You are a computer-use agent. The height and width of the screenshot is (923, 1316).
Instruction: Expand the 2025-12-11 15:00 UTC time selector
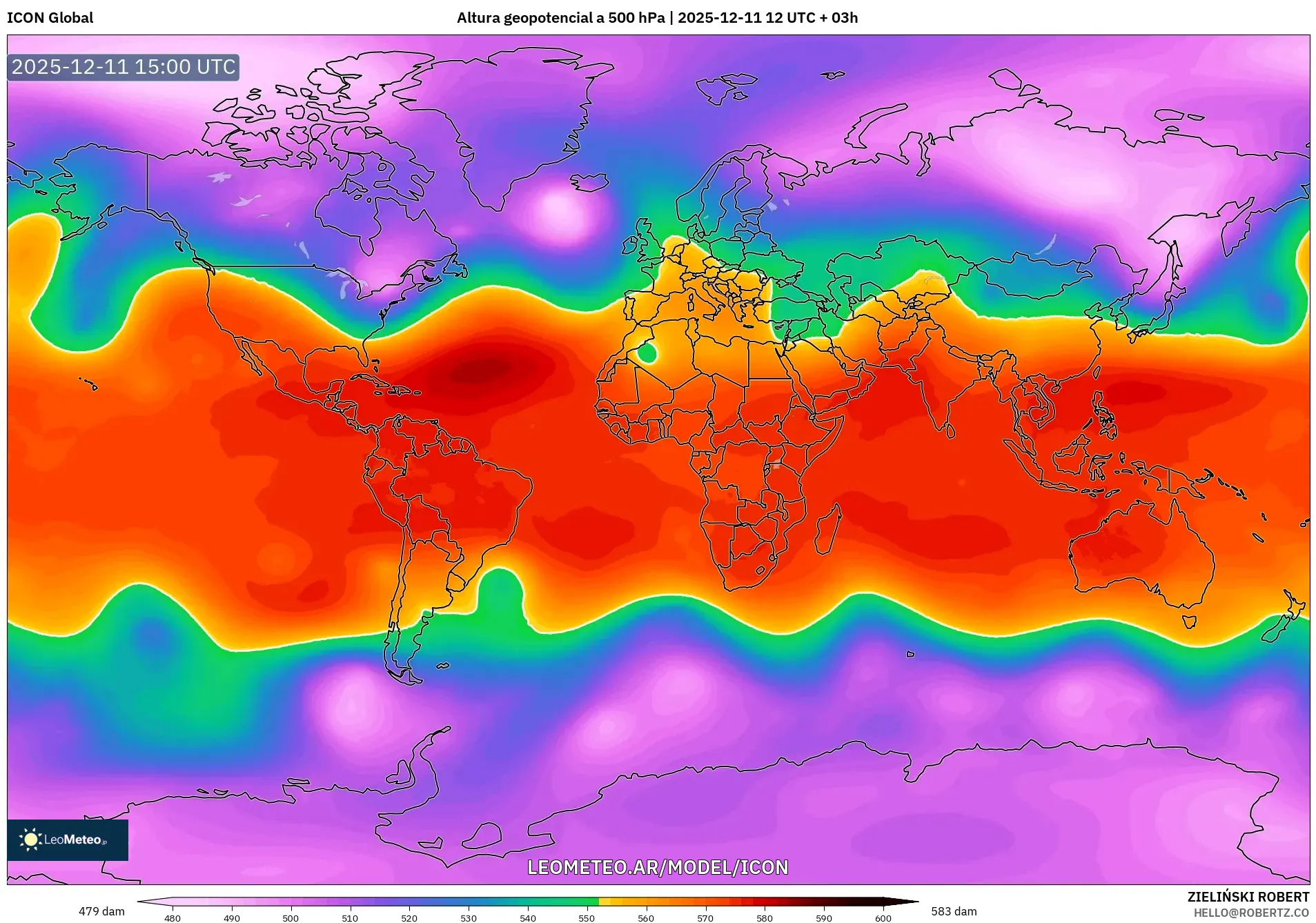click(x=122, y=67)
